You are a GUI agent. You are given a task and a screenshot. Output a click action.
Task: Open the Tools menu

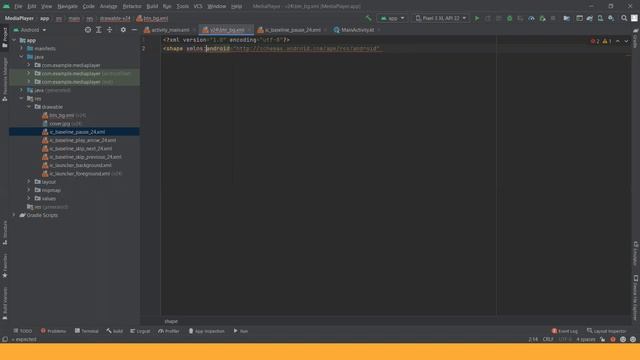(182, 6)
